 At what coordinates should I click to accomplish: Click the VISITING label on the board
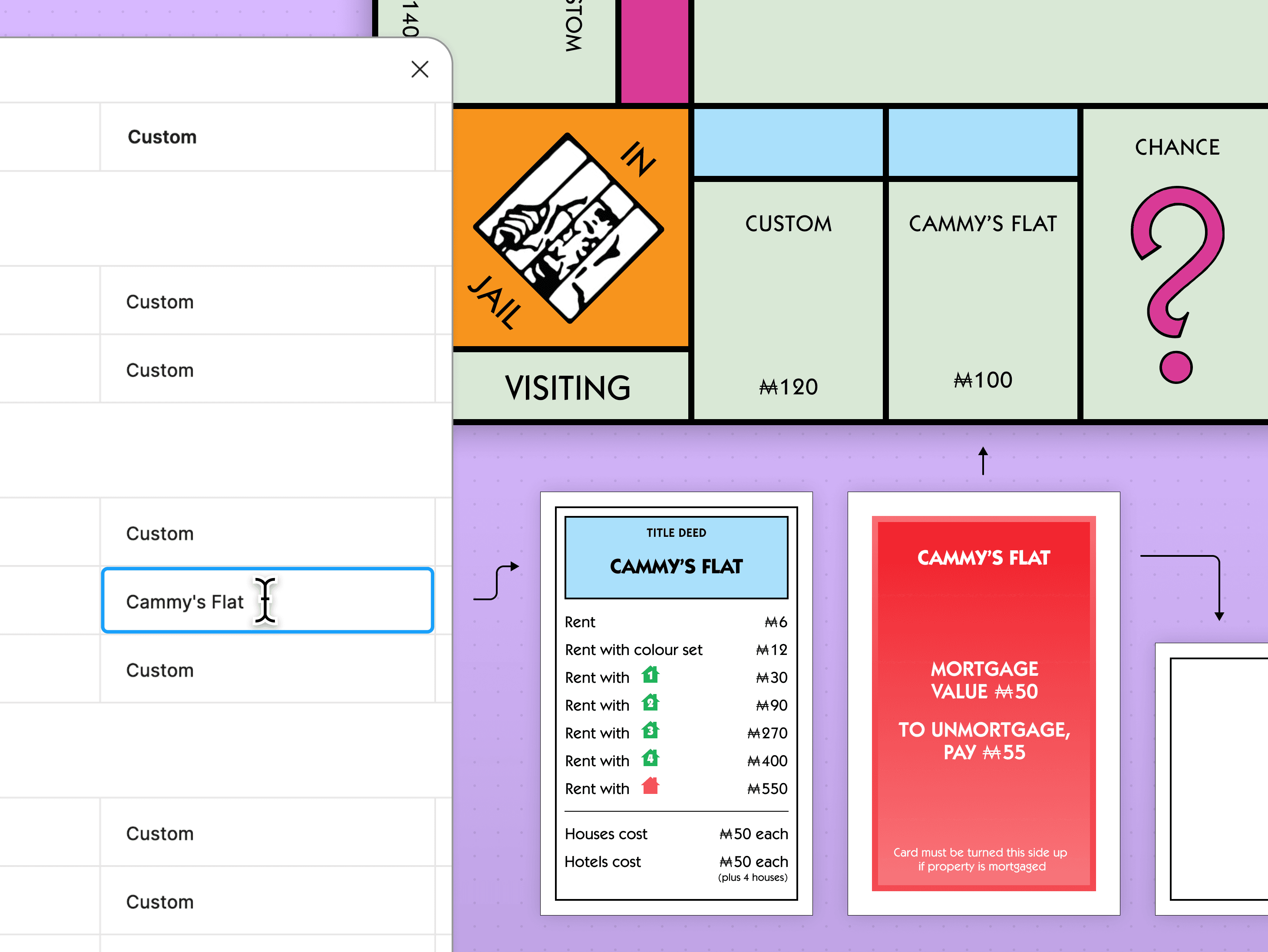click(x=568, y=388)
